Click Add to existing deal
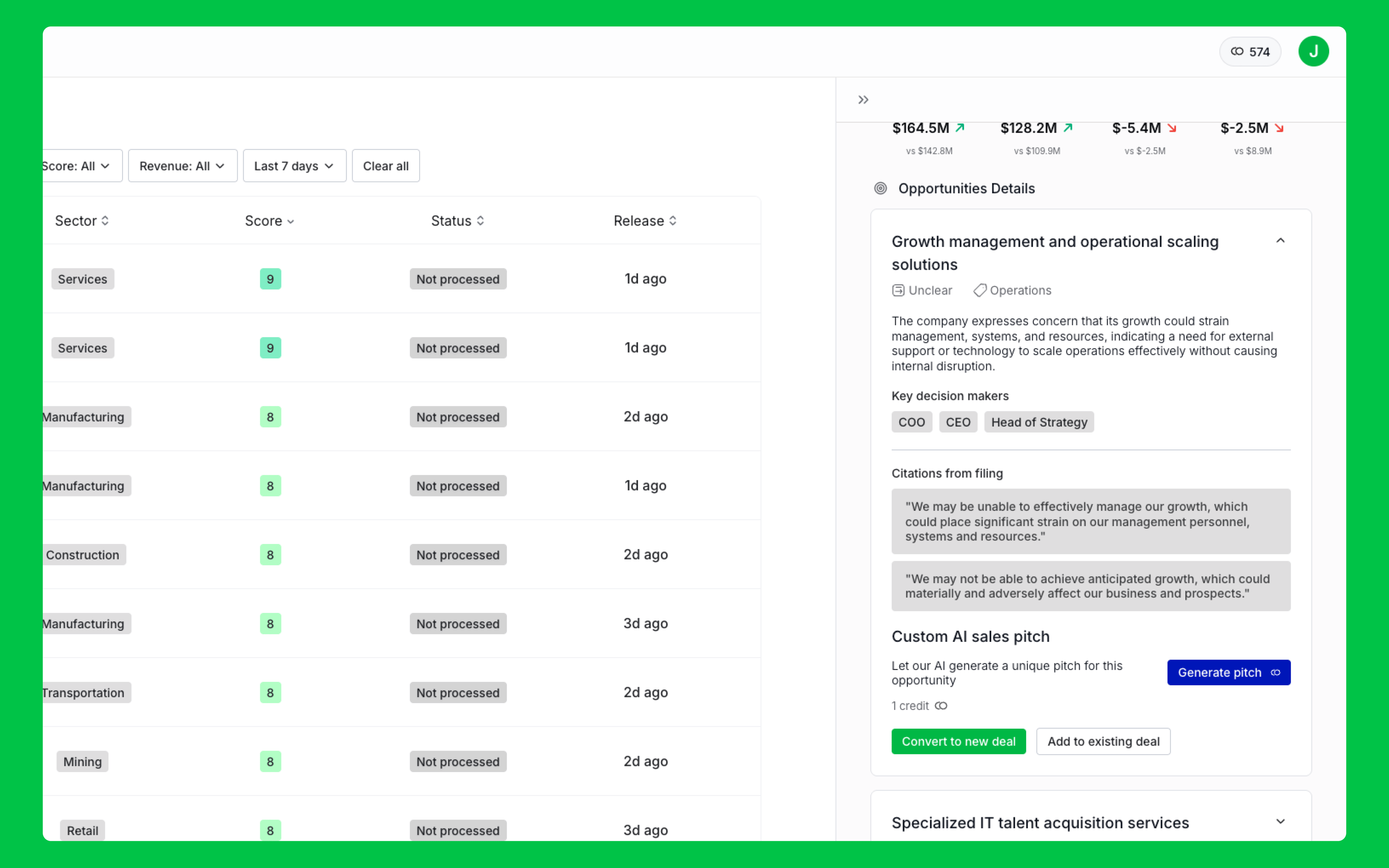This screenshot has height=868, width=1389. (1103, 741)
